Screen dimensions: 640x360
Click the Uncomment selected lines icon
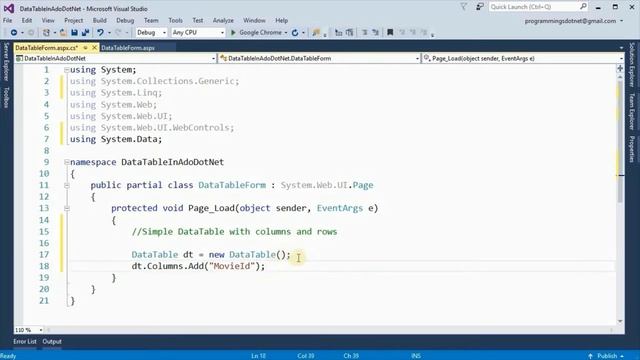[x=349, y=32]
